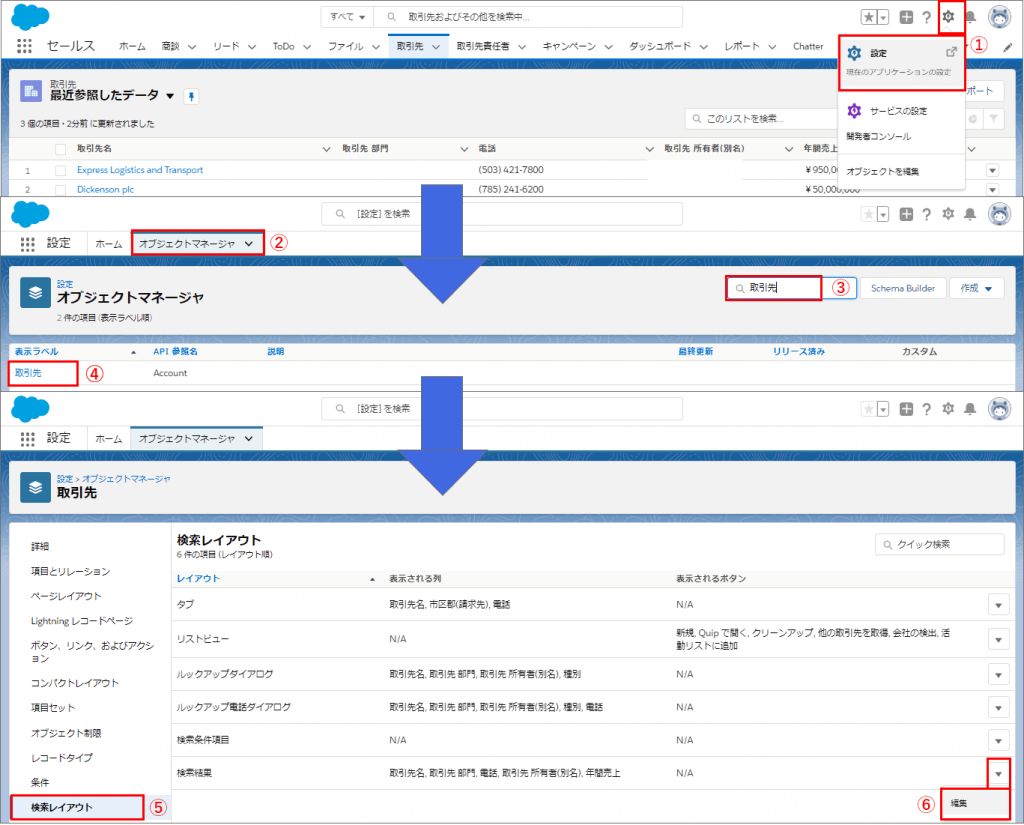Click the avatar on the 取引先 search layout page header

pos(999,408)
